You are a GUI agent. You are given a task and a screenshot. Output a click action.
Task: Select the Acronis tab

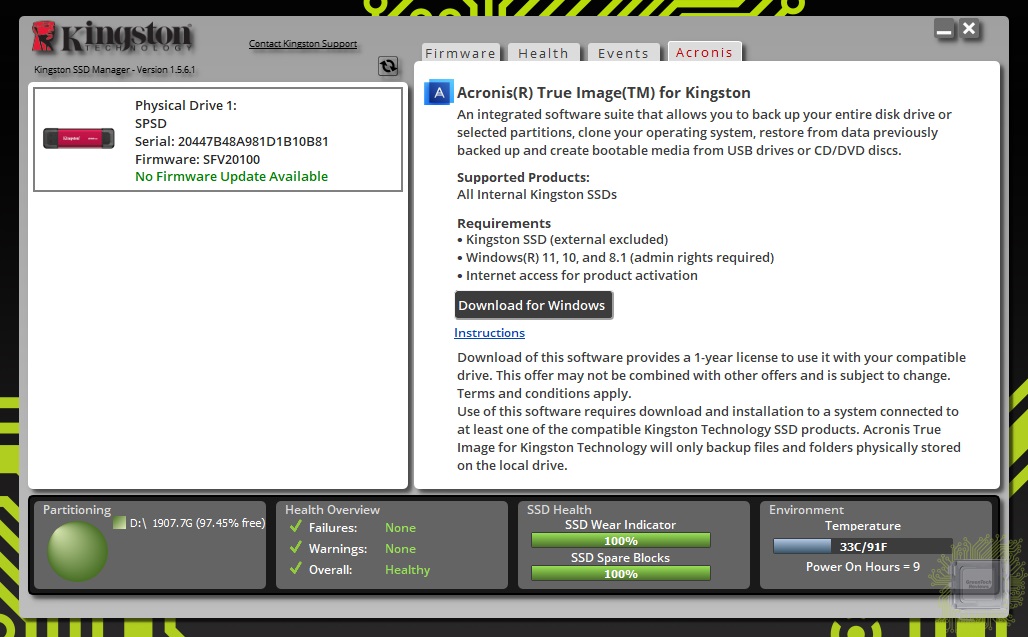[704, 53]
